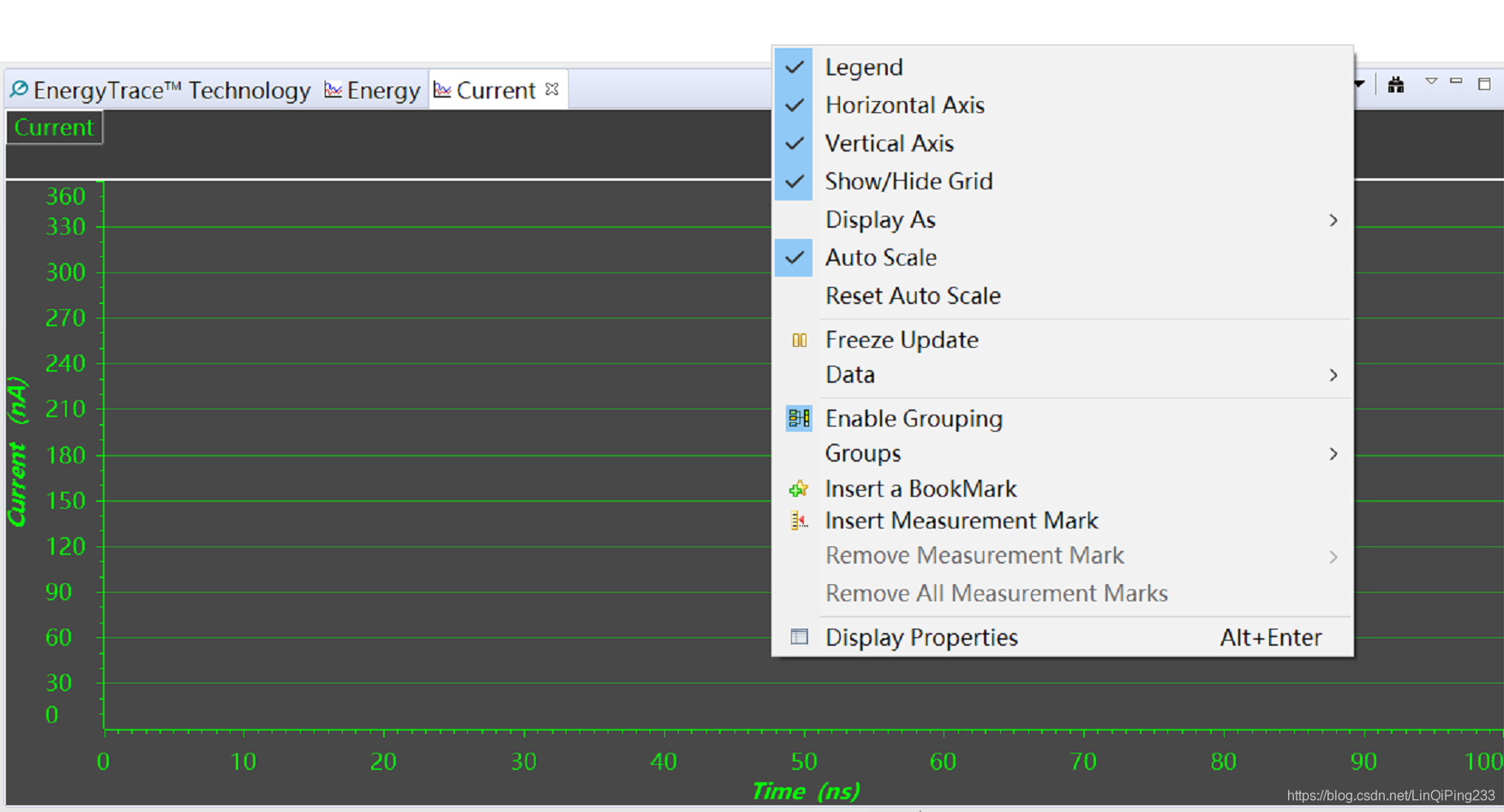Viewport: 1504px width, 812px height.
Task: Click the Insert BookMark star icon
Action: 799,488
